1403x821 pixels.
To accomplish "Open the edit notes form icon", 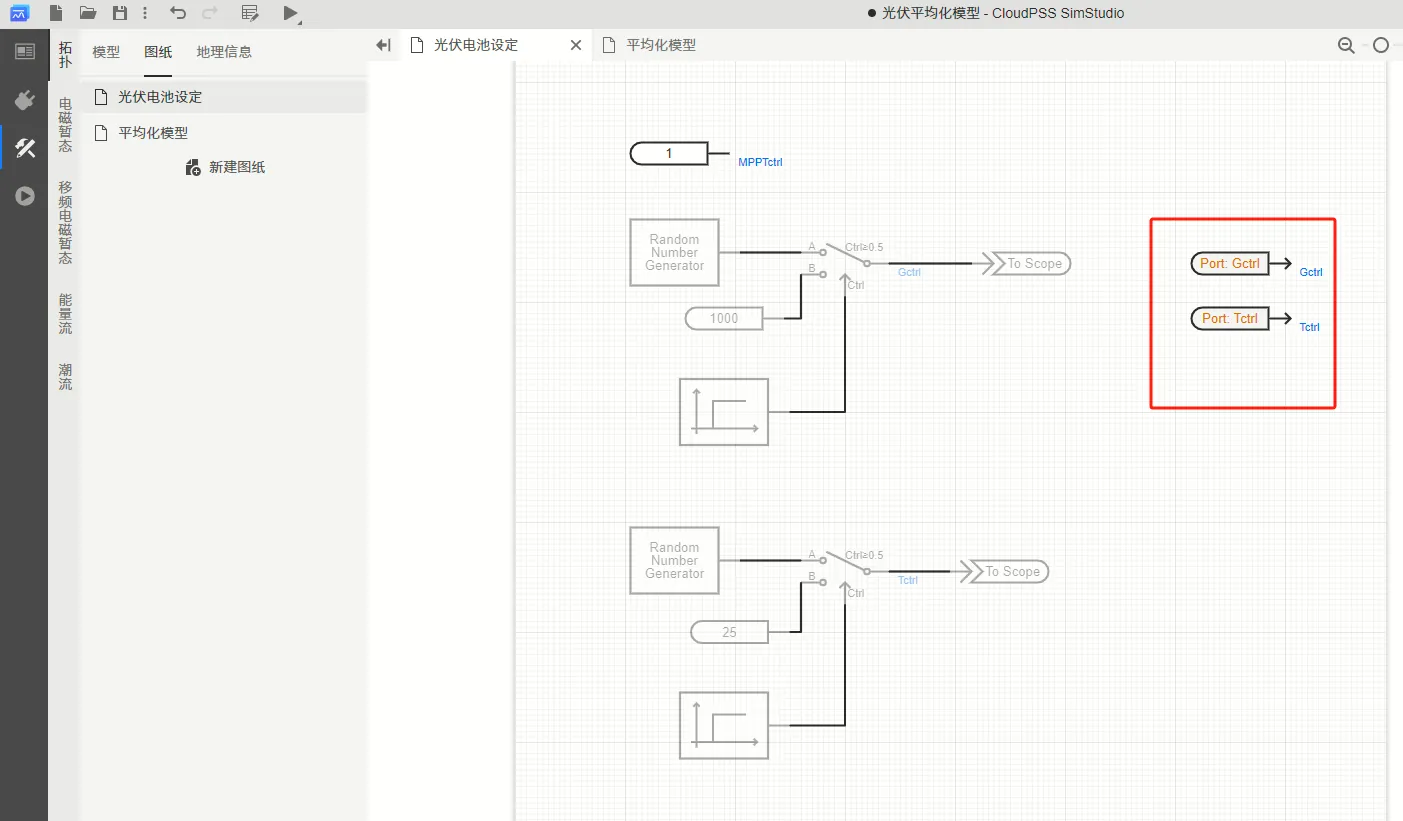I will (x=250, y=13).
